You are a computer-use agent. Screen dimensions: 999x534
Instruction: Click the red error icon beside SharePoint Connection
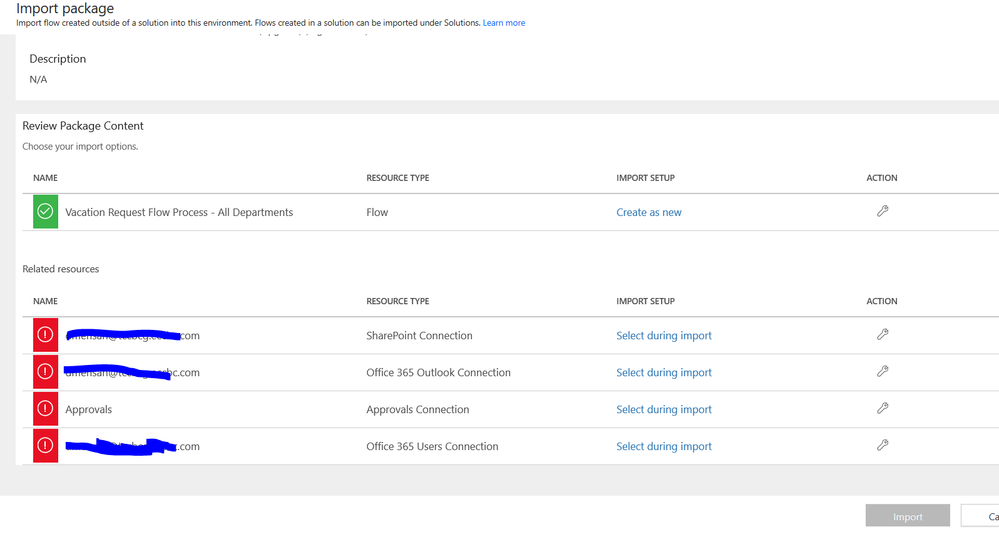click(45, 335)
